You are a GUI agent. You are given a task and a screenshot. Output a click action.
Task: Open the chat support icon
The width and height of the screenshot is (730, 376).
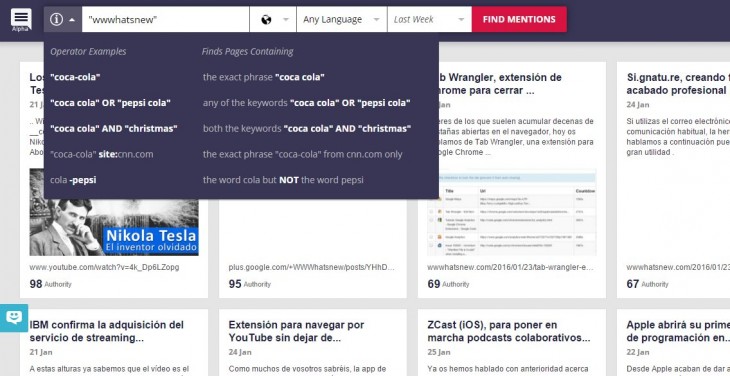click(14, 318)
